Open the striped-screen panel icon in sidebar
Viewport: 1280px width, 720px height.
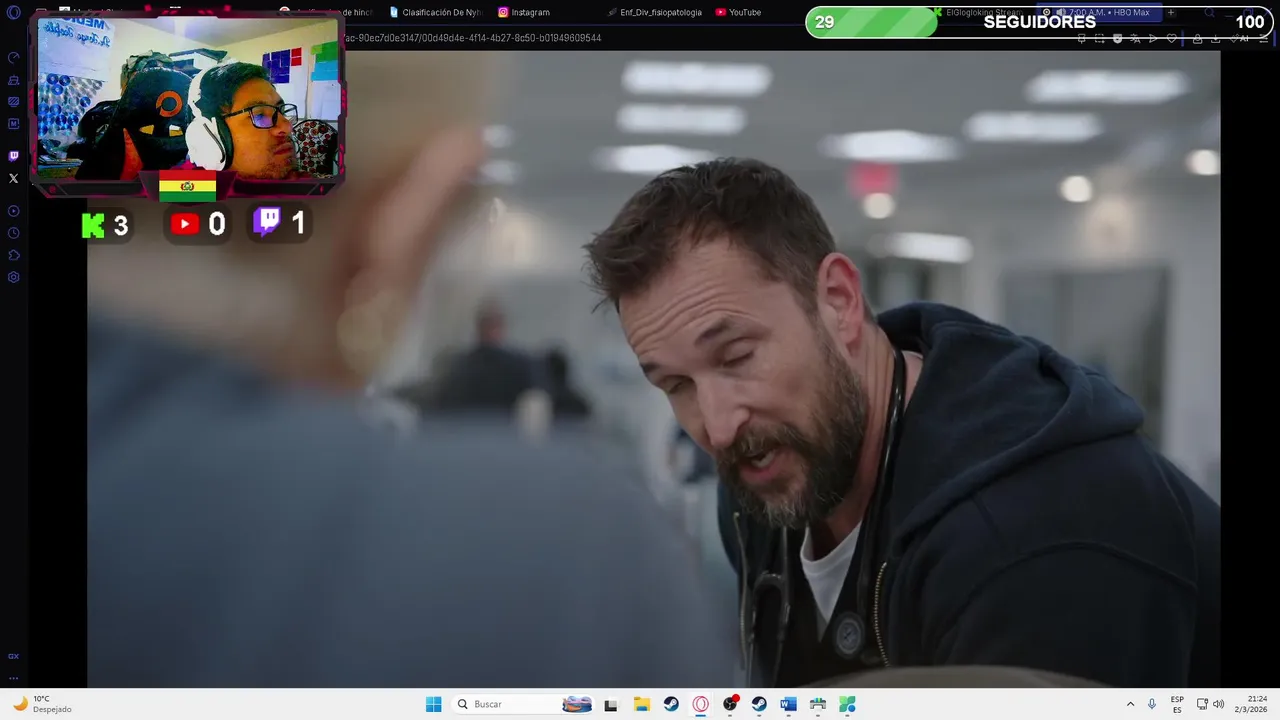13,102
